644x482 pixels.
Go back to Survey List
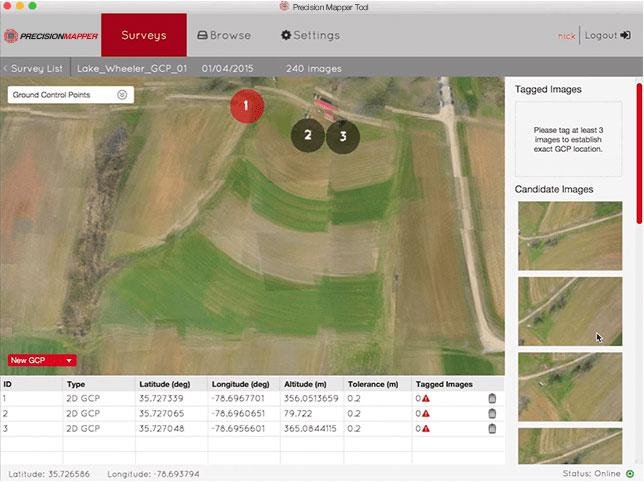(x=35, y=68)
